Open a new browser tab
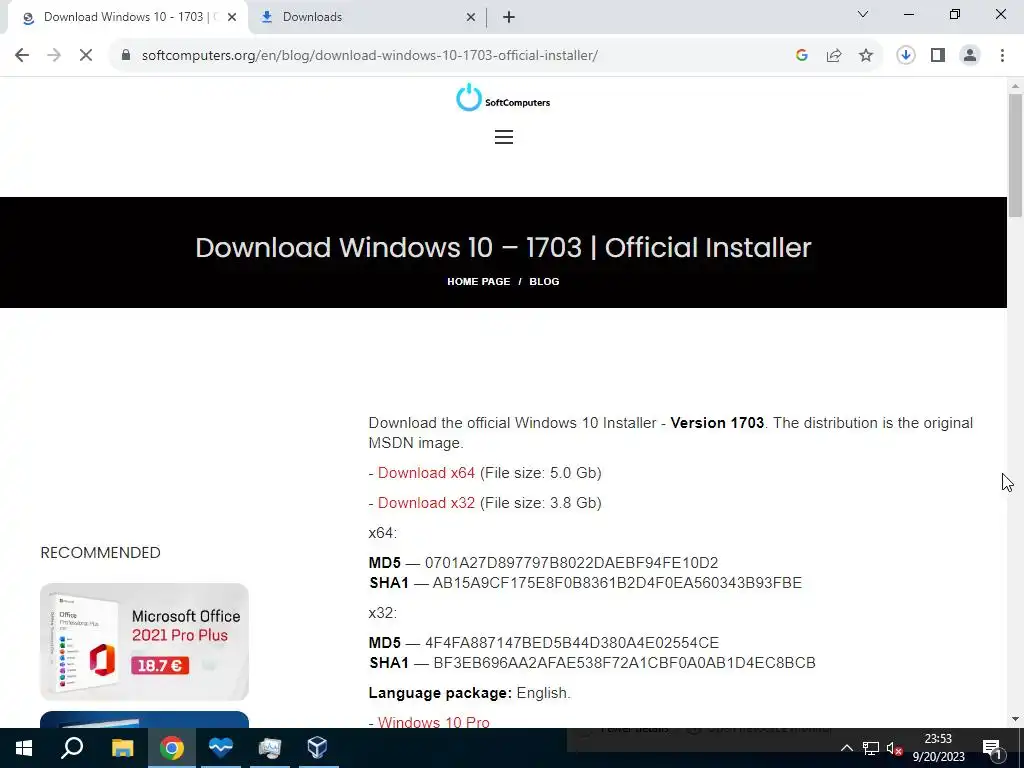 [x=509, y=18]
